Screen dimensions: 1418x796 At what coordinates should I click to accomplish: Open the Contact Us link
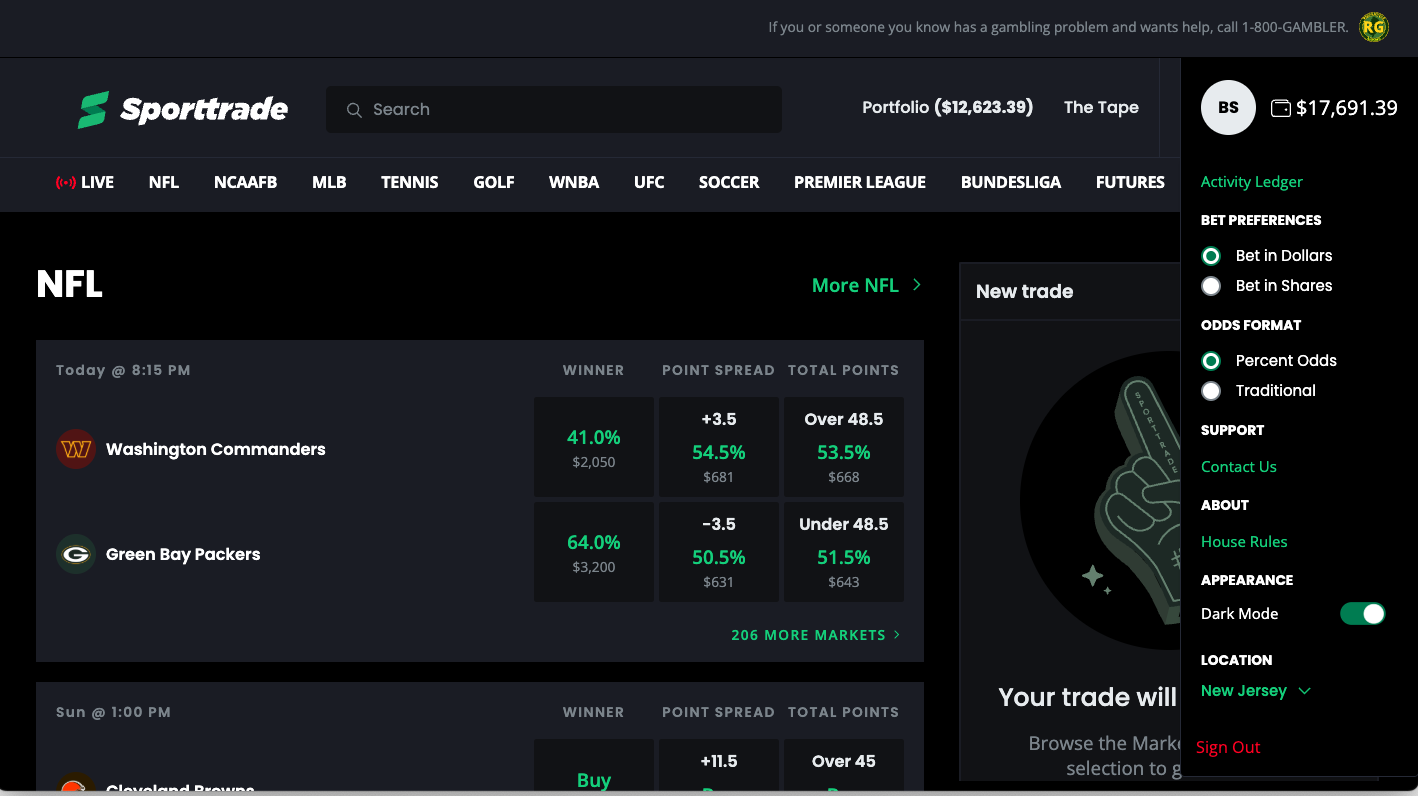pos(1239,467)
